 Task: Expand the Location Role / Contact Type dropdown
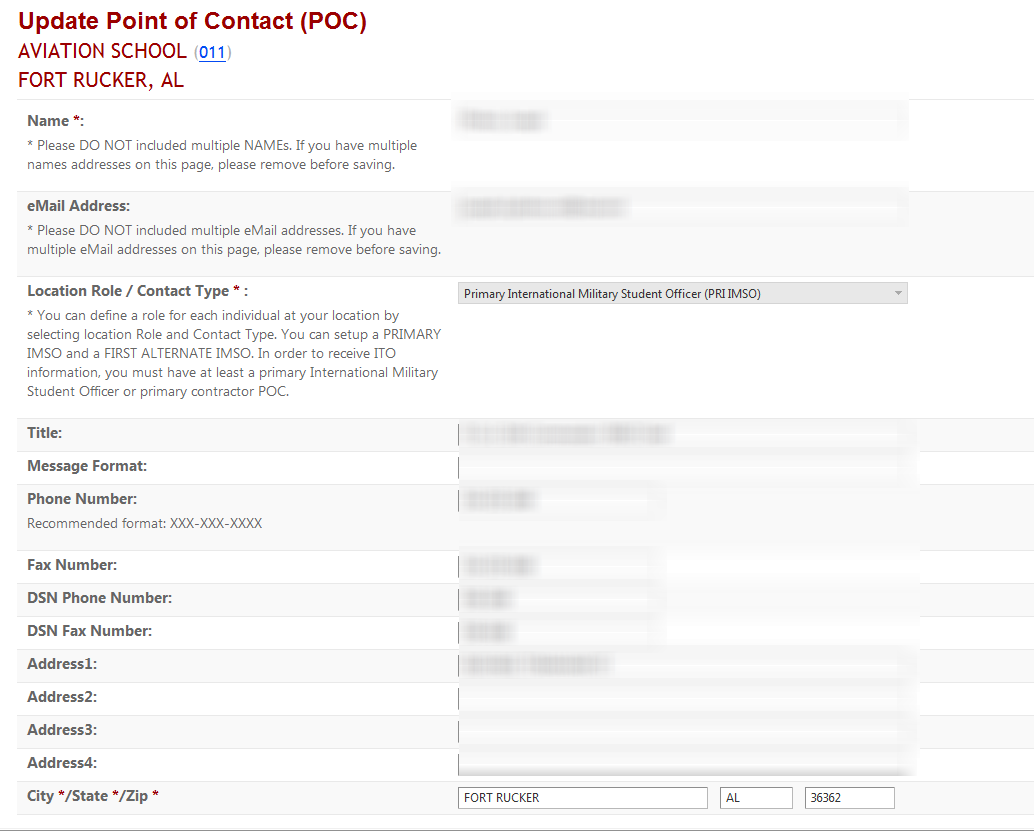(x=683, y=294)
